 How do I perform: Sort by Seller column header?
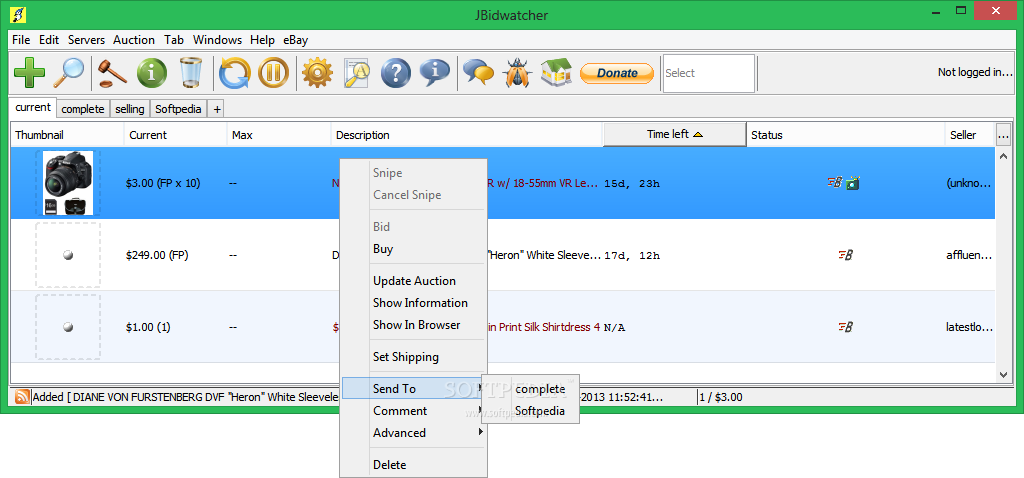970,135
